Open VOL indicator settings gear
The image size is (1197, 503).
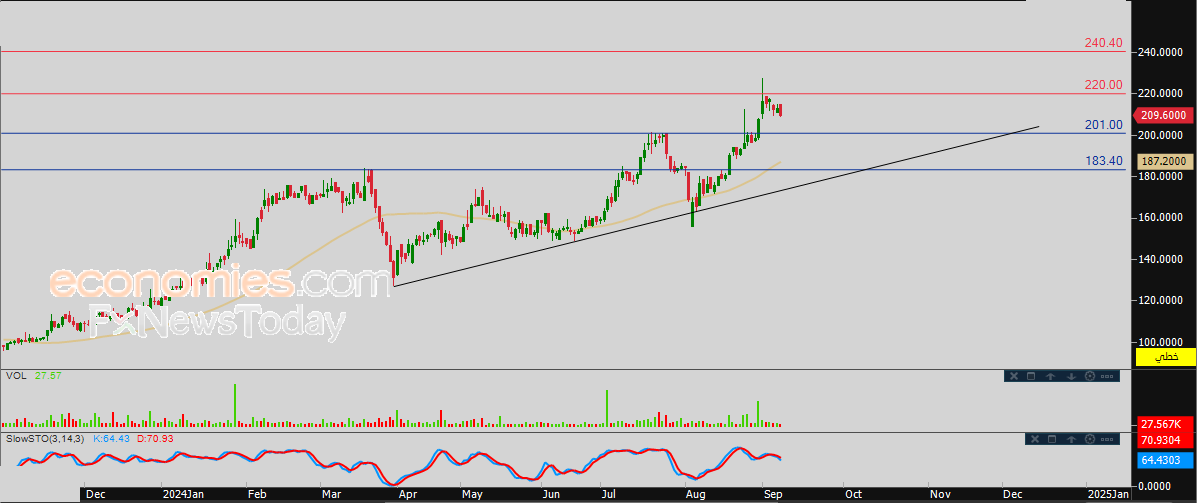click(1090, 376)
